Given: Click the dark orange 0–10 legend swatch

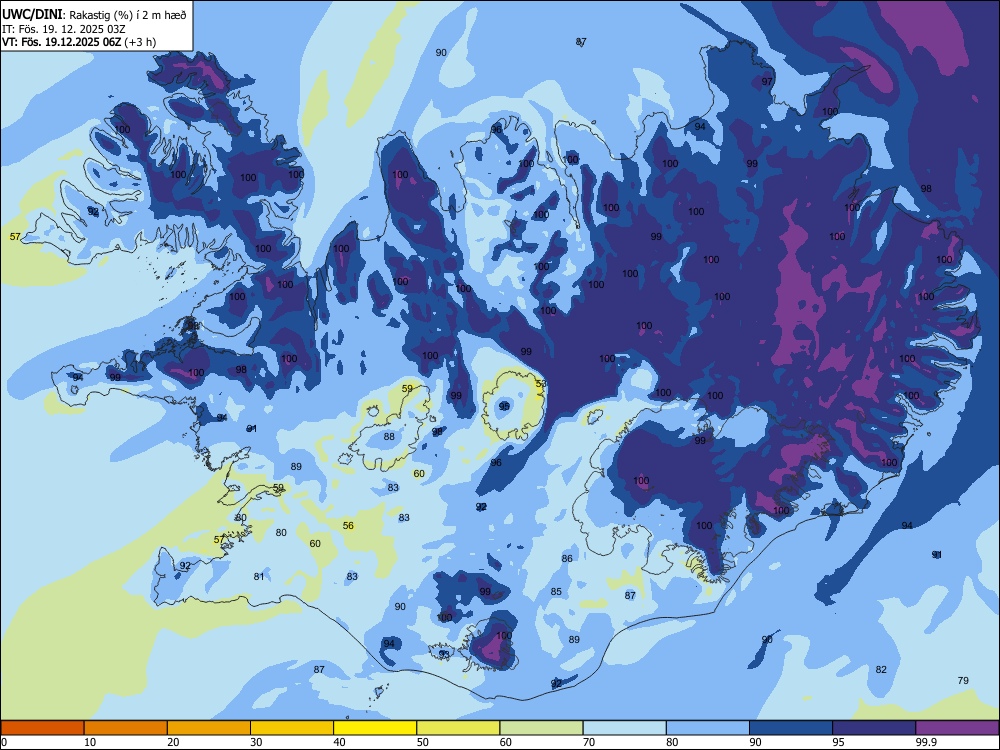Looking at the screenshot, I should click(42, 728).
